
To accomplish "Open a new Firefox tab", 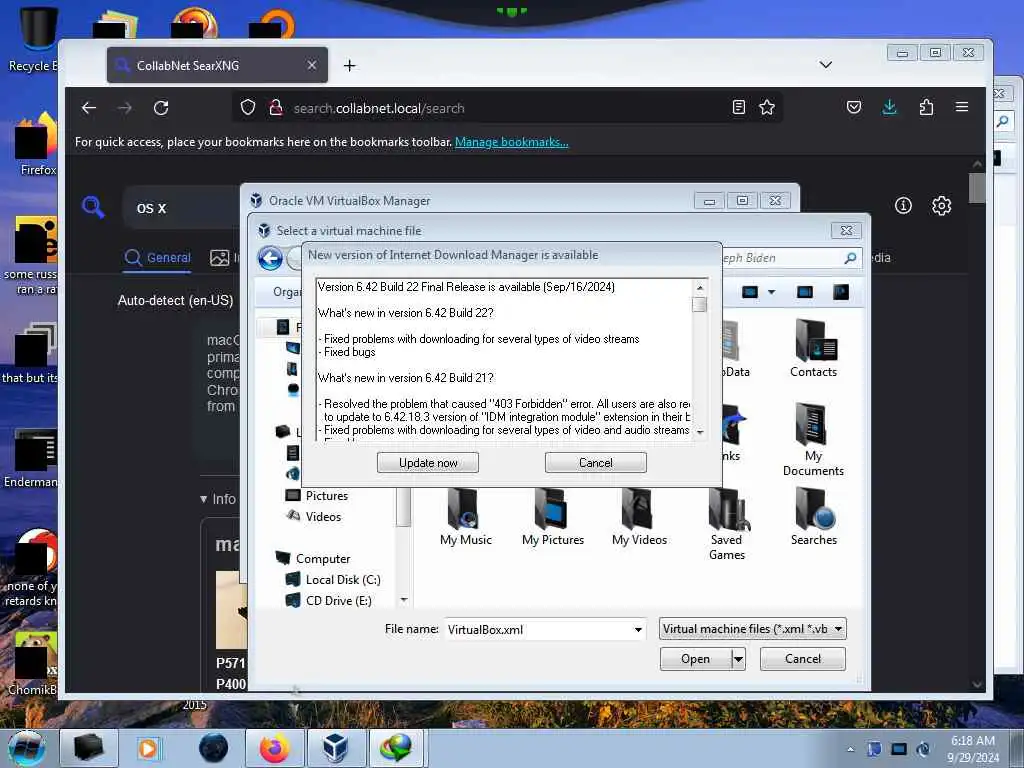I will (349, 65).
